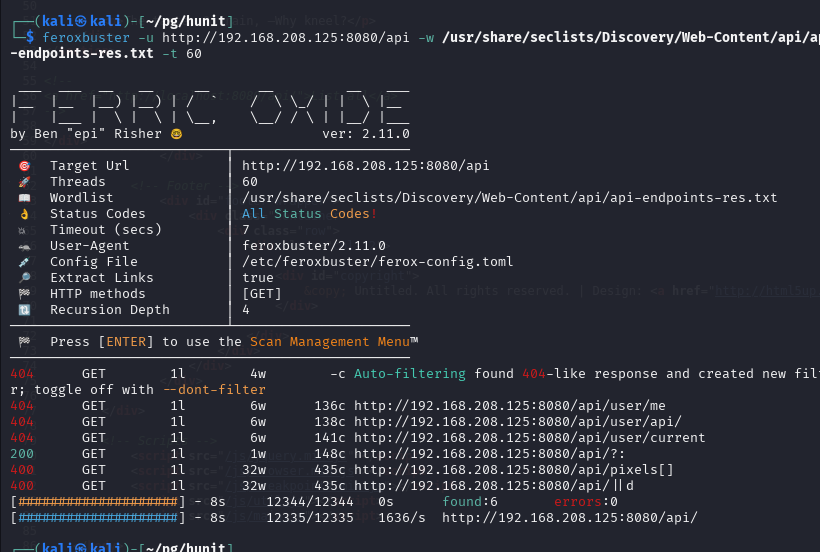820x552 pixels.
Task: Click the flag icon beside Press [ENTER] line
Action: pyautogui.click(x=25, y=342)
